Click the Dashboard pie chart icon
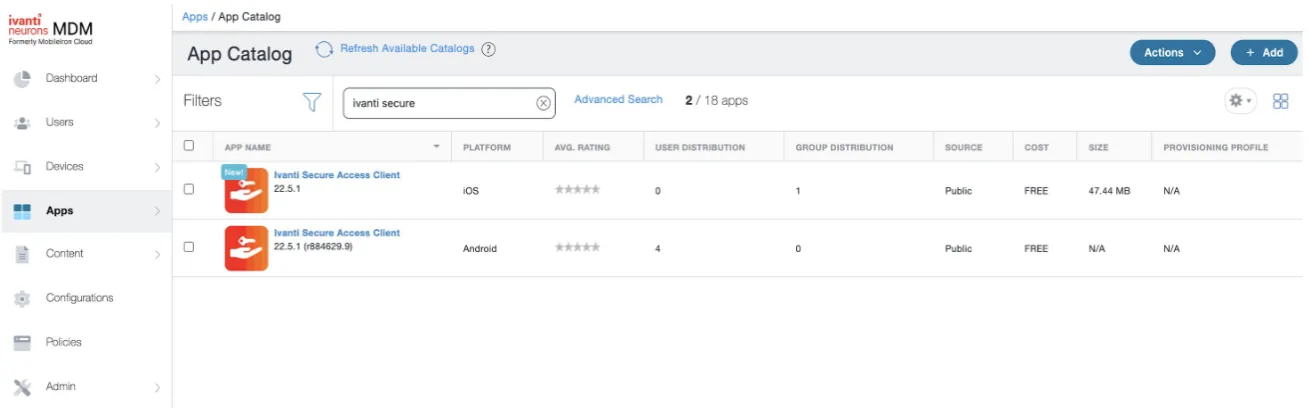 [22, 79]
